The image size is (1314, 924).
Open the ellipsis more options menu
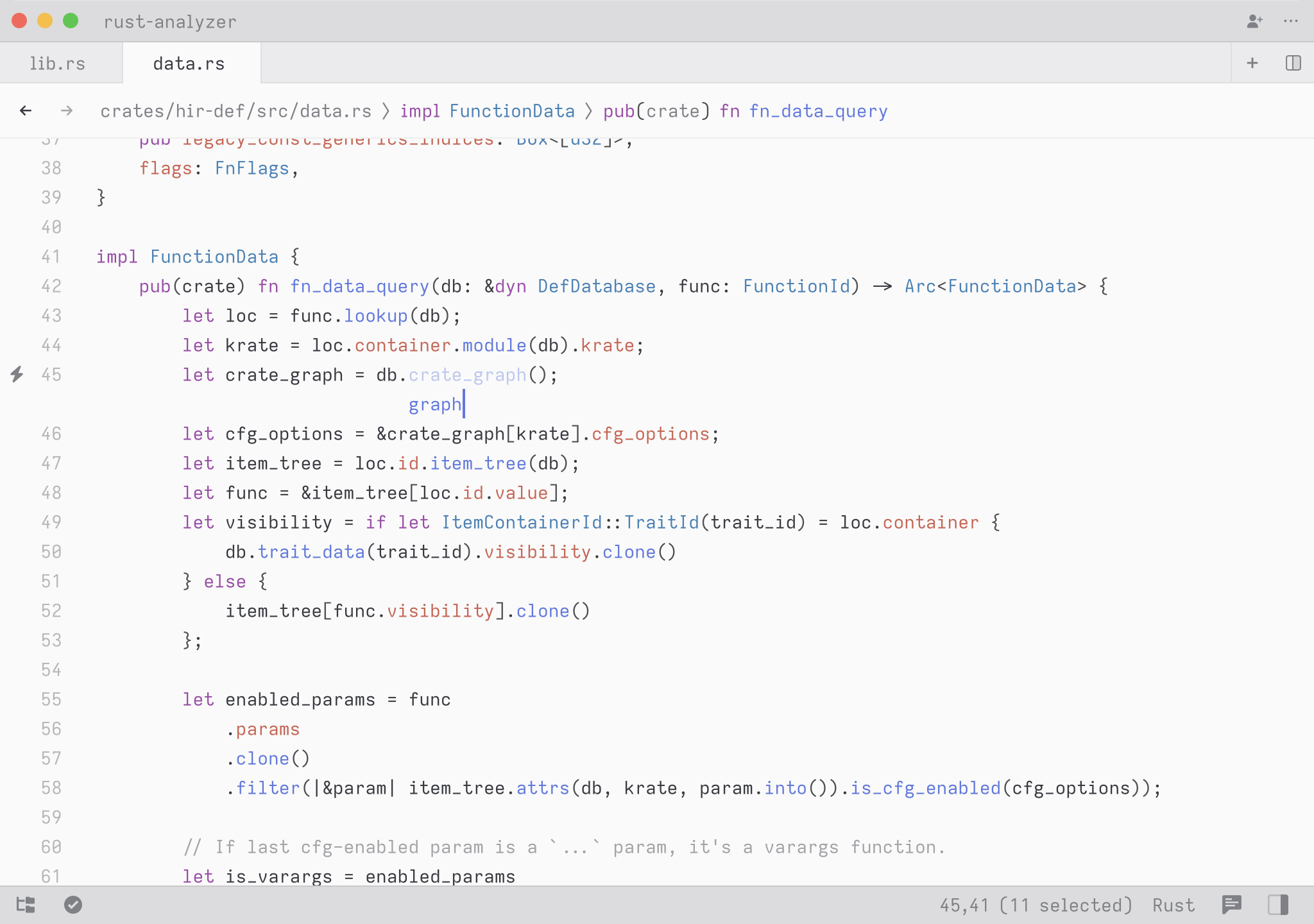tap(1291, 21)
